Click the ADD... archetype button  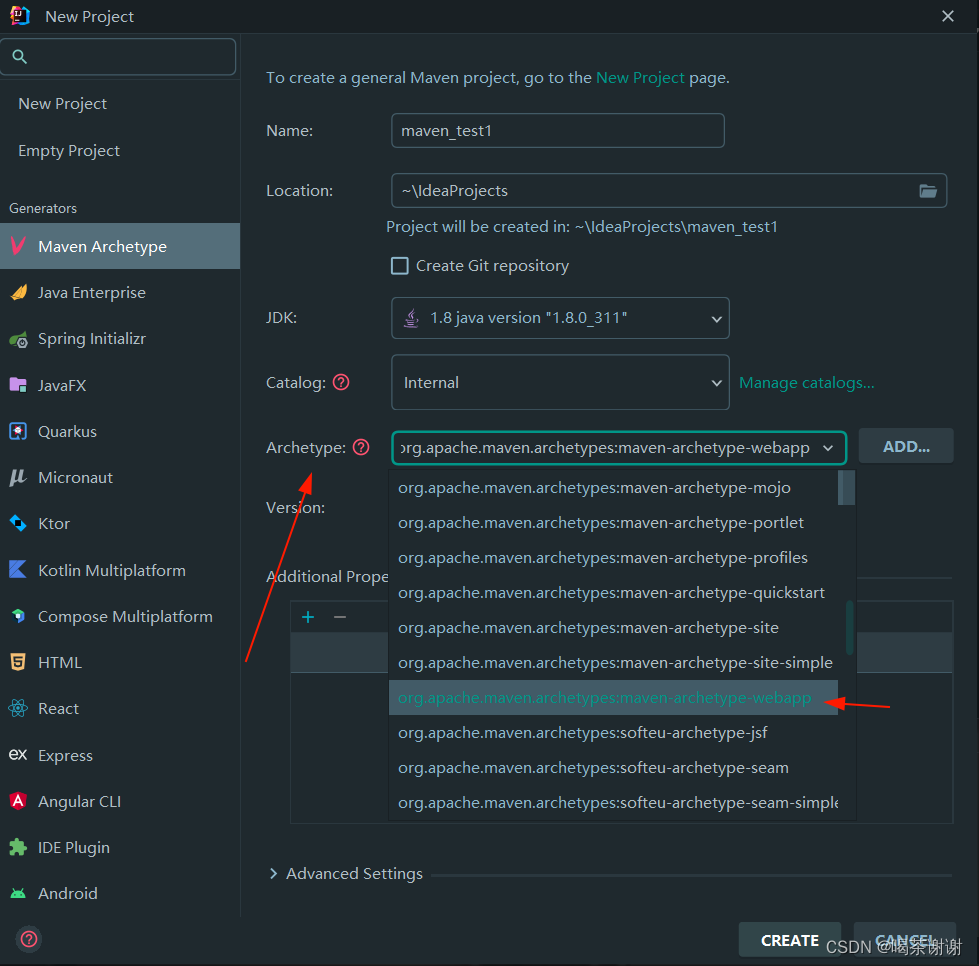coord(906,446)
